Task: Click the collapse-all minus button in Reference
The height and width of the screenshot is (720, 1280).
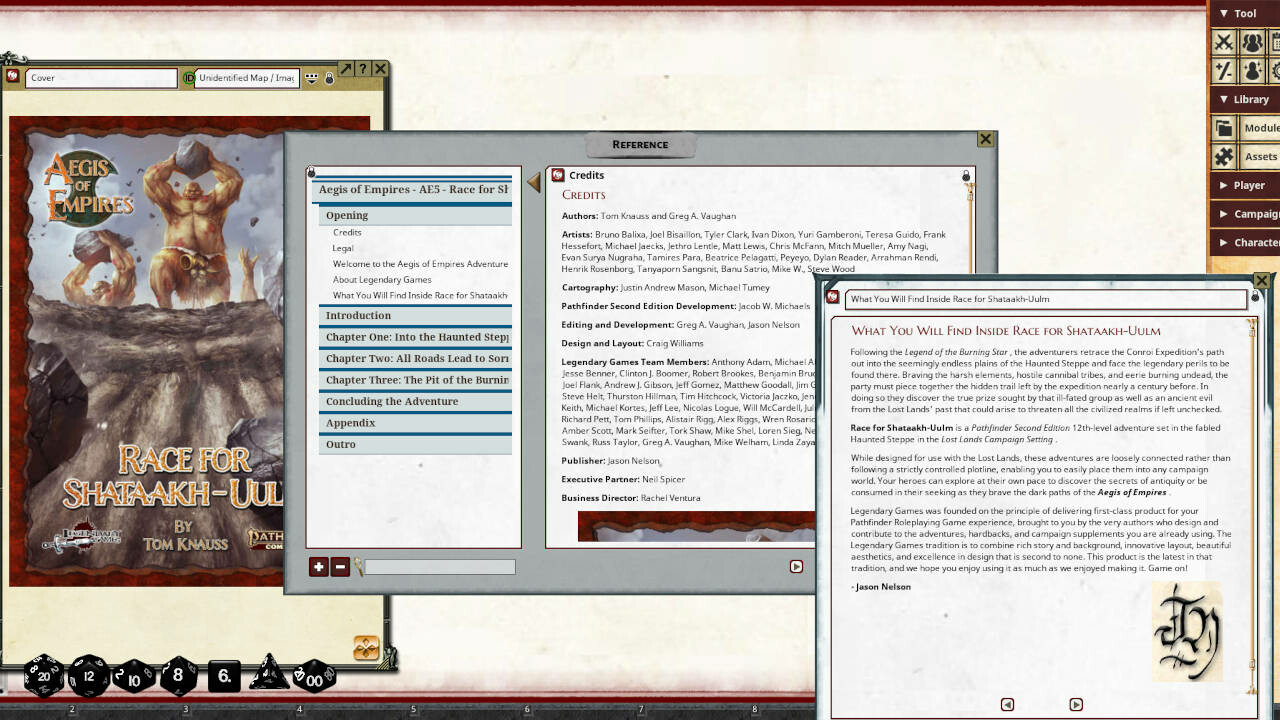Action: [340, 567]
